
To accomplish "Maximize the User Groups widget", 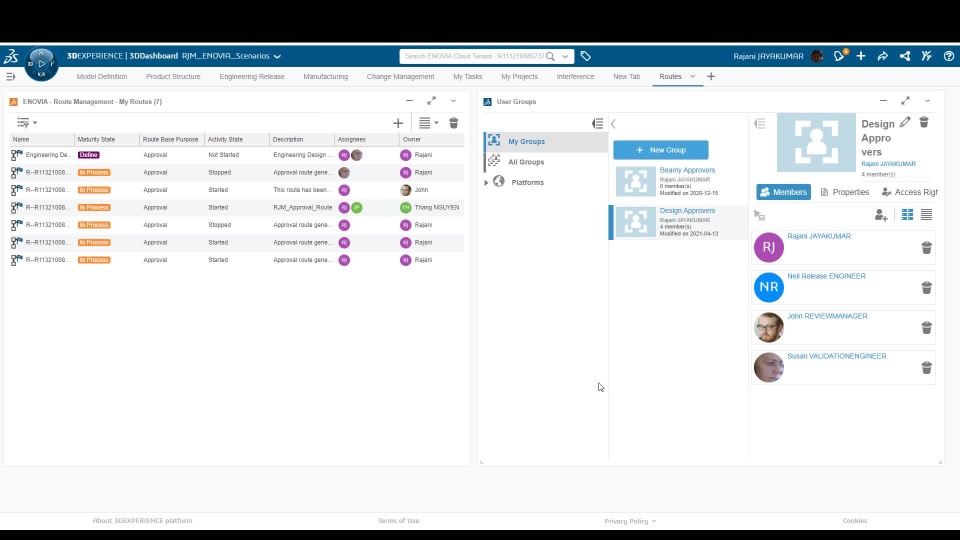I will (906, 101).
